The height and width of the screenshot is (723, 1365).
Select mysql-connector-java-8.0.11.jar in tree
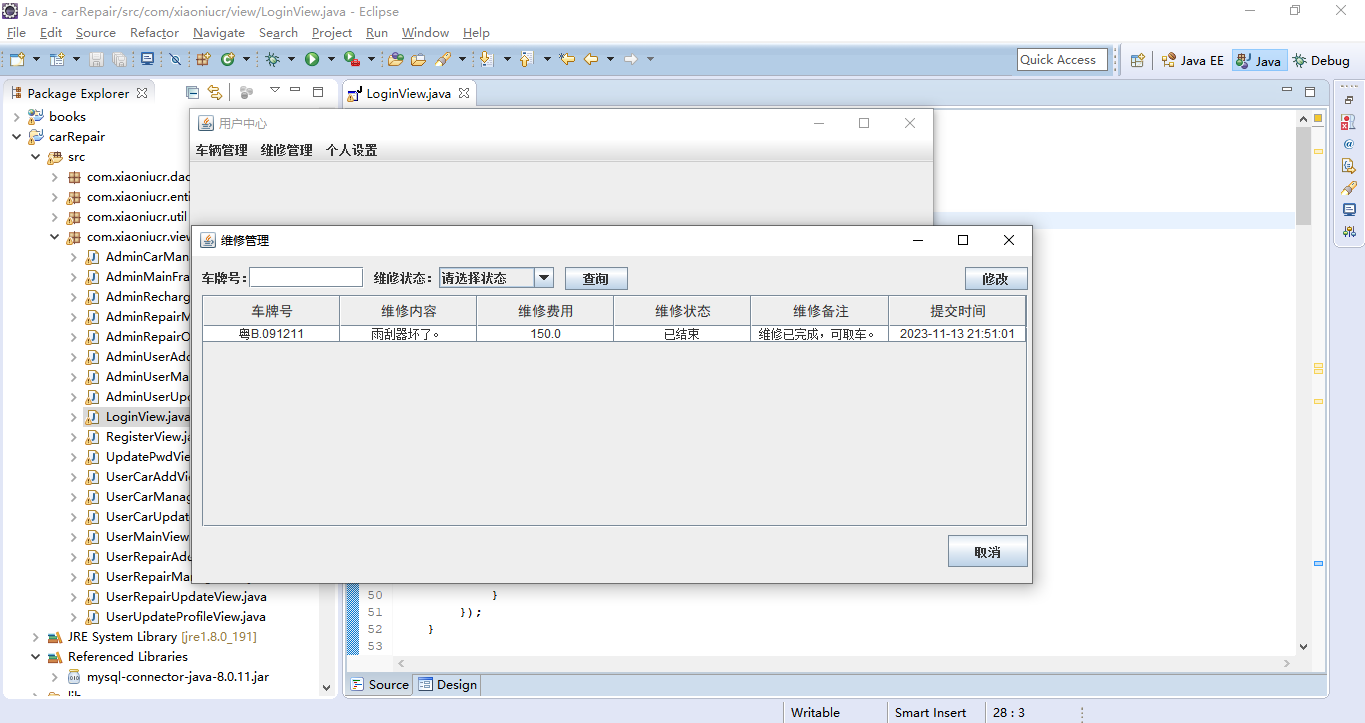[x=177, y=677]
